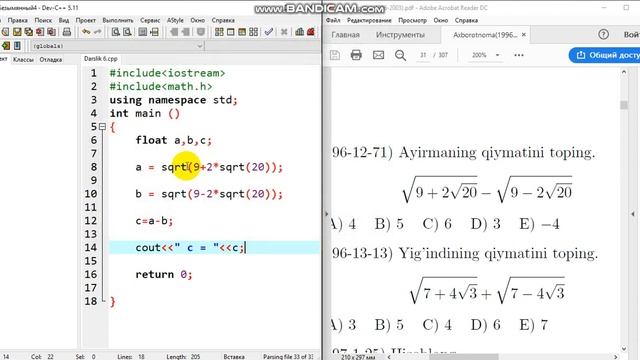Expand Acrobat left navigation pane arrow

click(326, 213)
